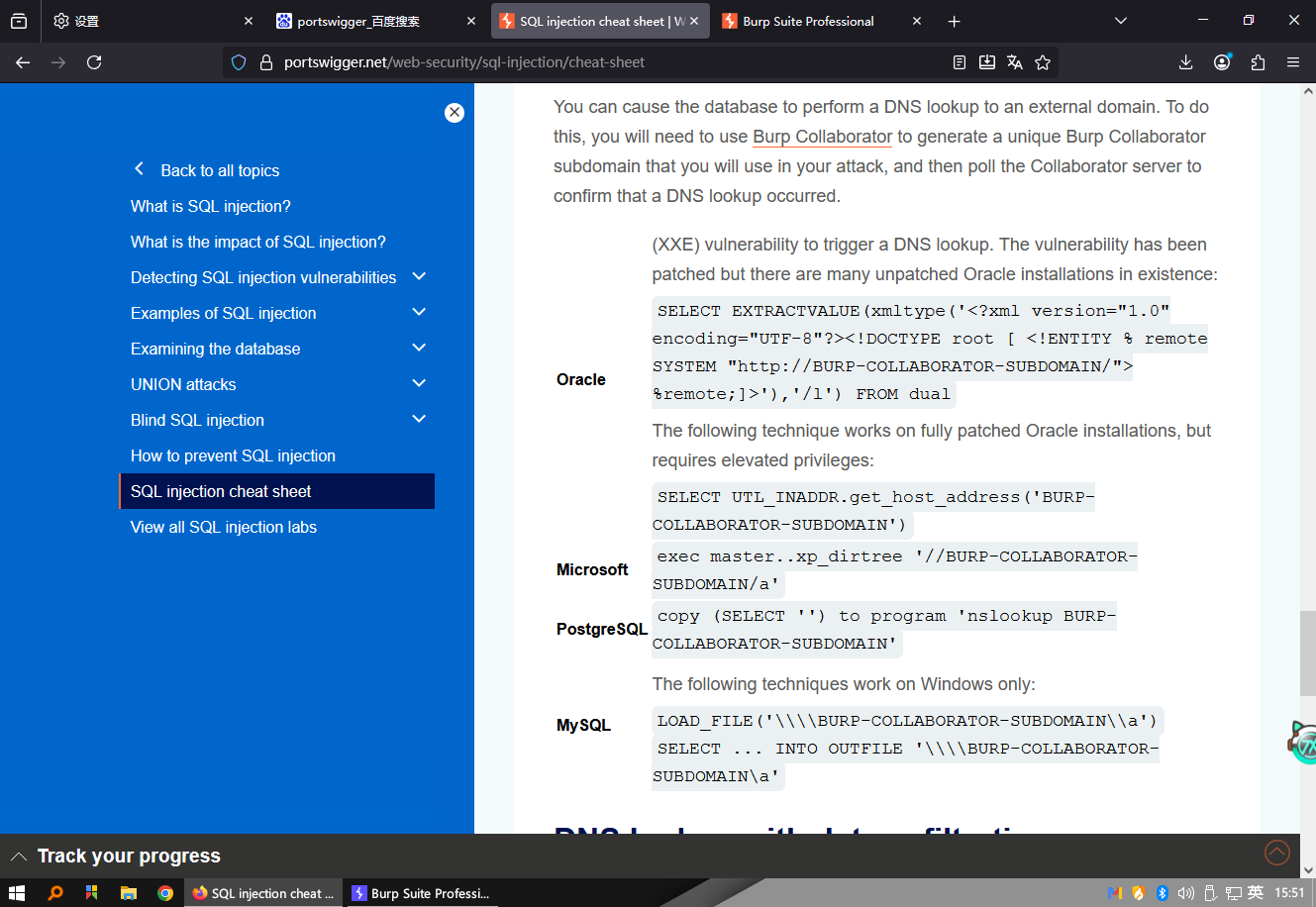Image resolution: width=1316 pixels, height=907 pixels.
Task: Open View all SQL injection labs
Action: [224, 527]
